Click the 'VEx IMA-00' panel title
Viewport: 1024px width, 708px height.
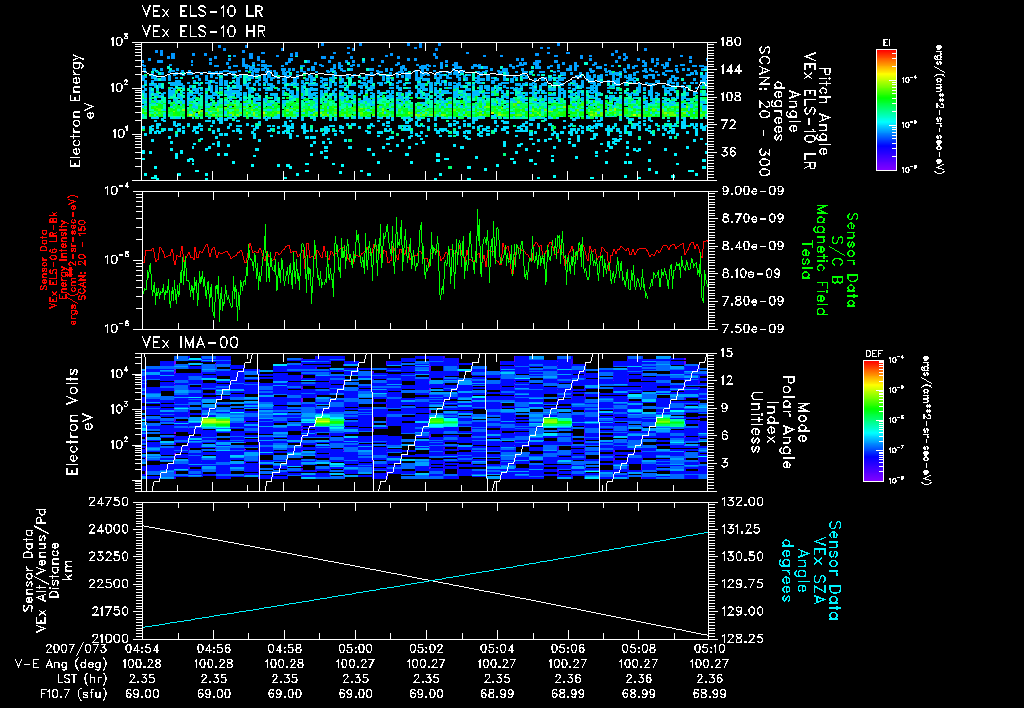click(191, 343)
